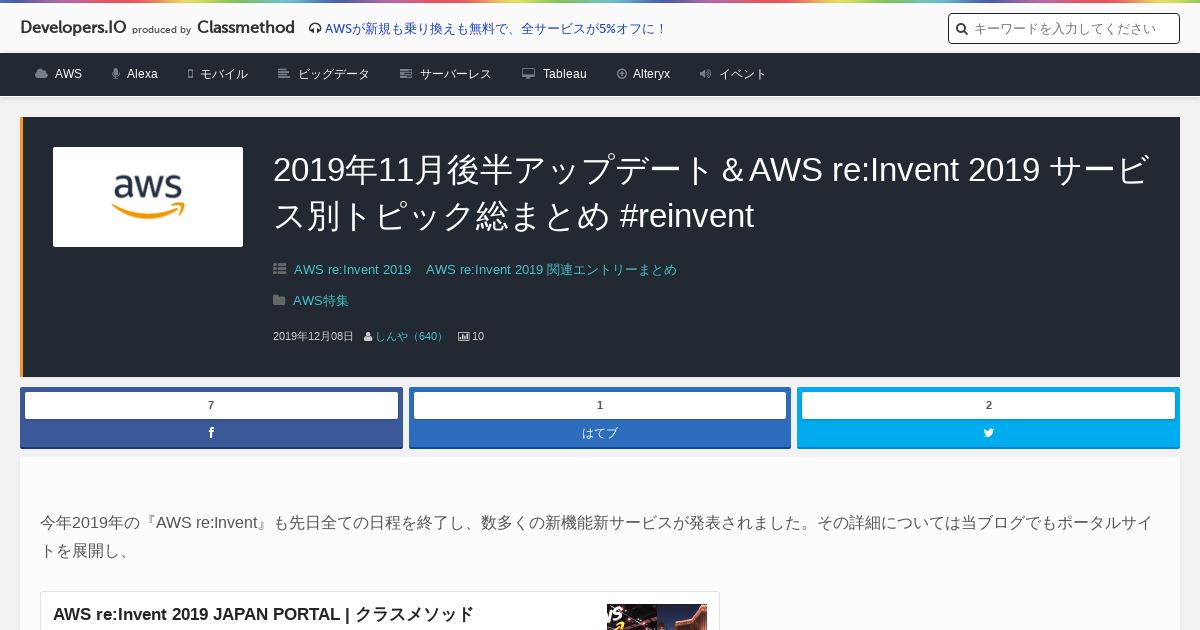Click the article title heading

pyautogui.click(x=710, y=192)
